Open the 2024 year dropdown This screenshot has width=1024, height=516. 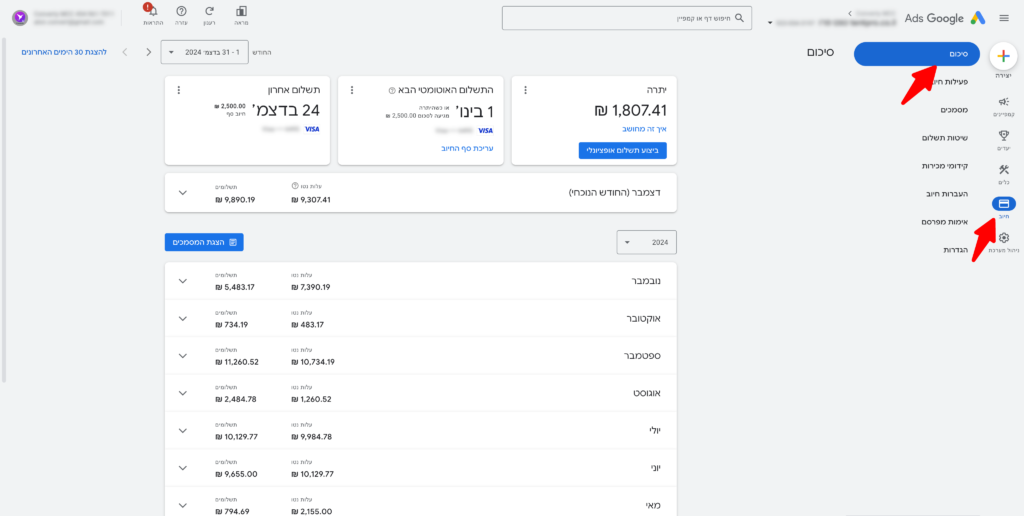pos(647,242)
